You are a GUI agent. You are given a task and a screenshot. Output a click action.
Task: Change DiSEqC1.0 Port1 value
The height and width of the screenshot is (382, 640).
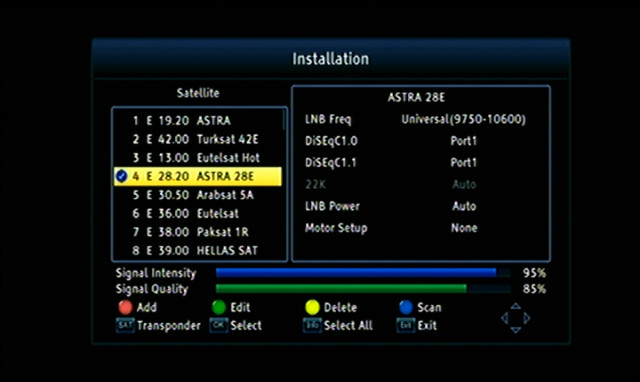(463, 141)
